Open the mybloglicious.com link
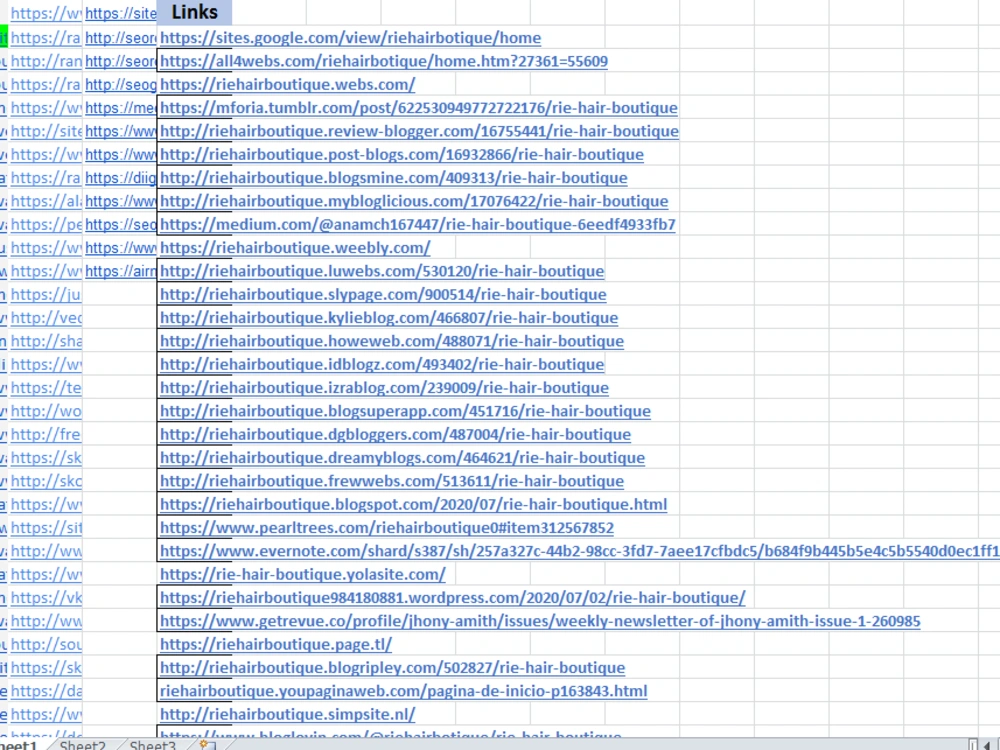Screen dimensions: 1000x750 coord(414,201)
